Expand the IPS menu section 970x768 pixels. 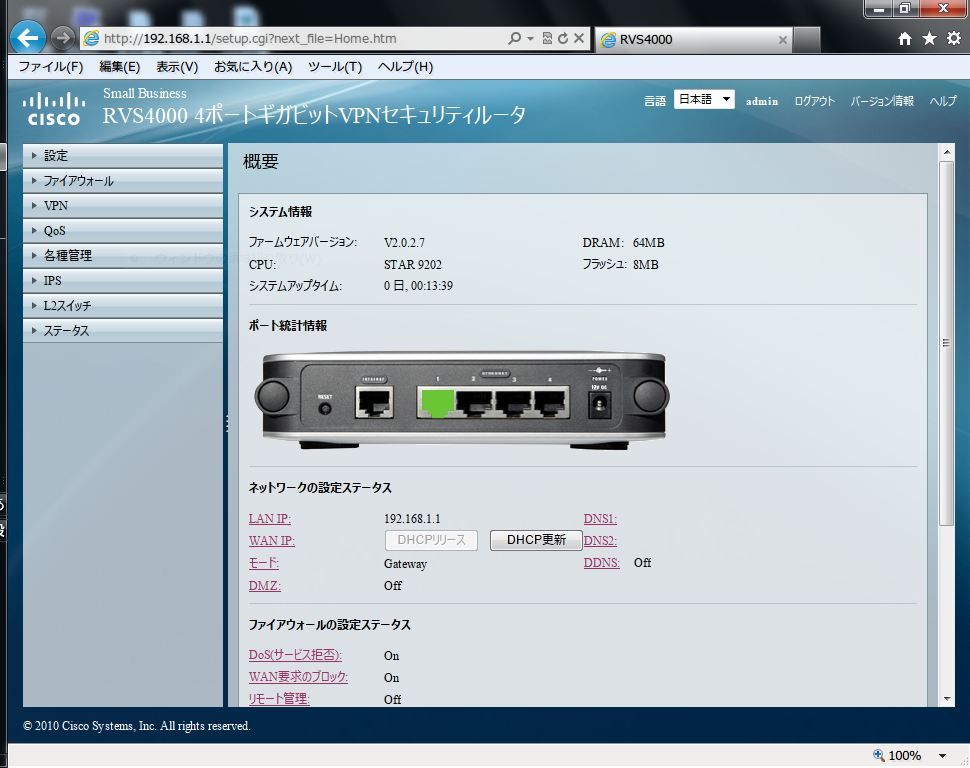(122, 280)
